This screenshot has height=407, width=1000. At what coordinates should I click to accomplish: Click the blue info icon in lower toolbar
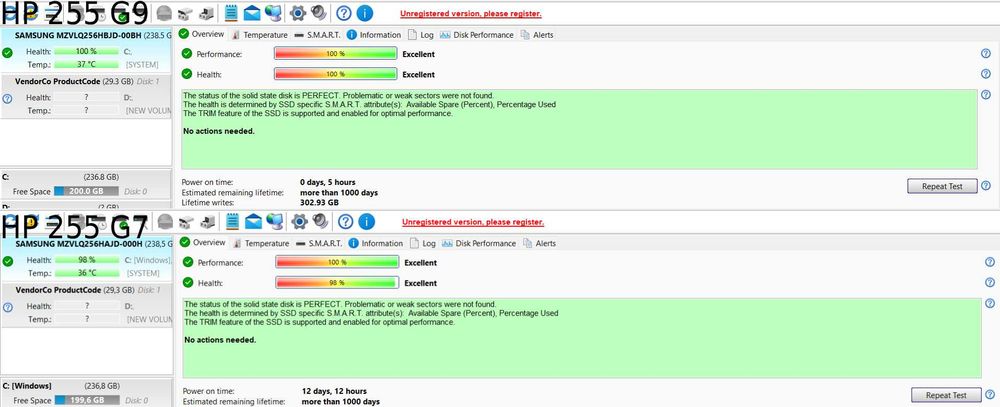click(366, 221)
